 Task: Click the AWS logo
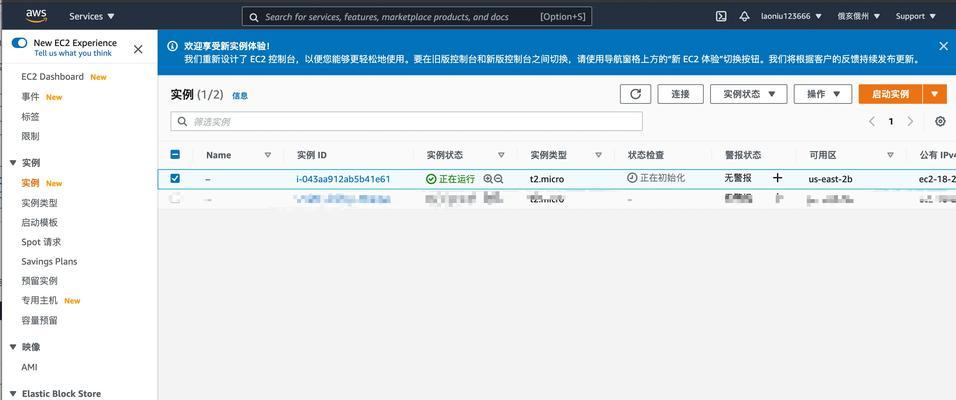[x=36, y=16]
